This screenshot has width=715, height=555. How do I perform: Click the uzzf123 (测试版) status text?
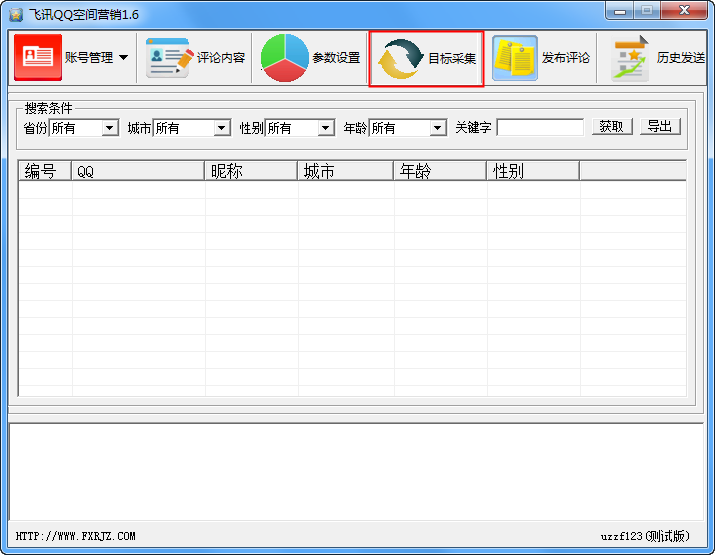tap(645, 536)
